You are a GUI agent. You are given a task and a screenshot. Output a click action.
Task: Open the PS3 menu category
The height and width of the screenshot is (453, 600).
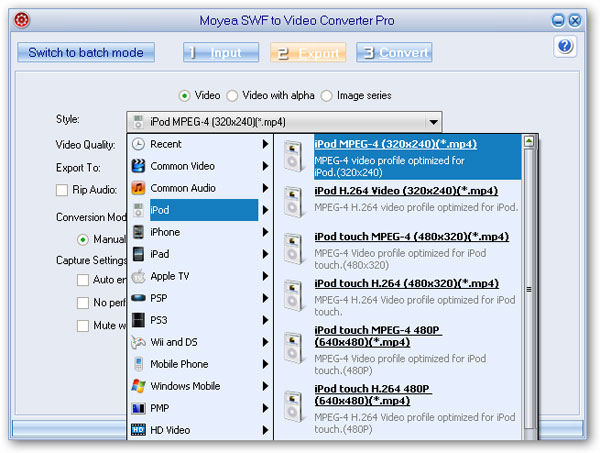(200, 320)
